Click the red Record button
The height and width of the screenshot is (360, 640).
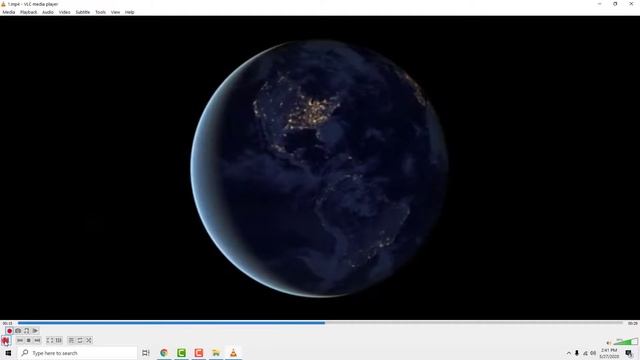click(x=9, y=331)
